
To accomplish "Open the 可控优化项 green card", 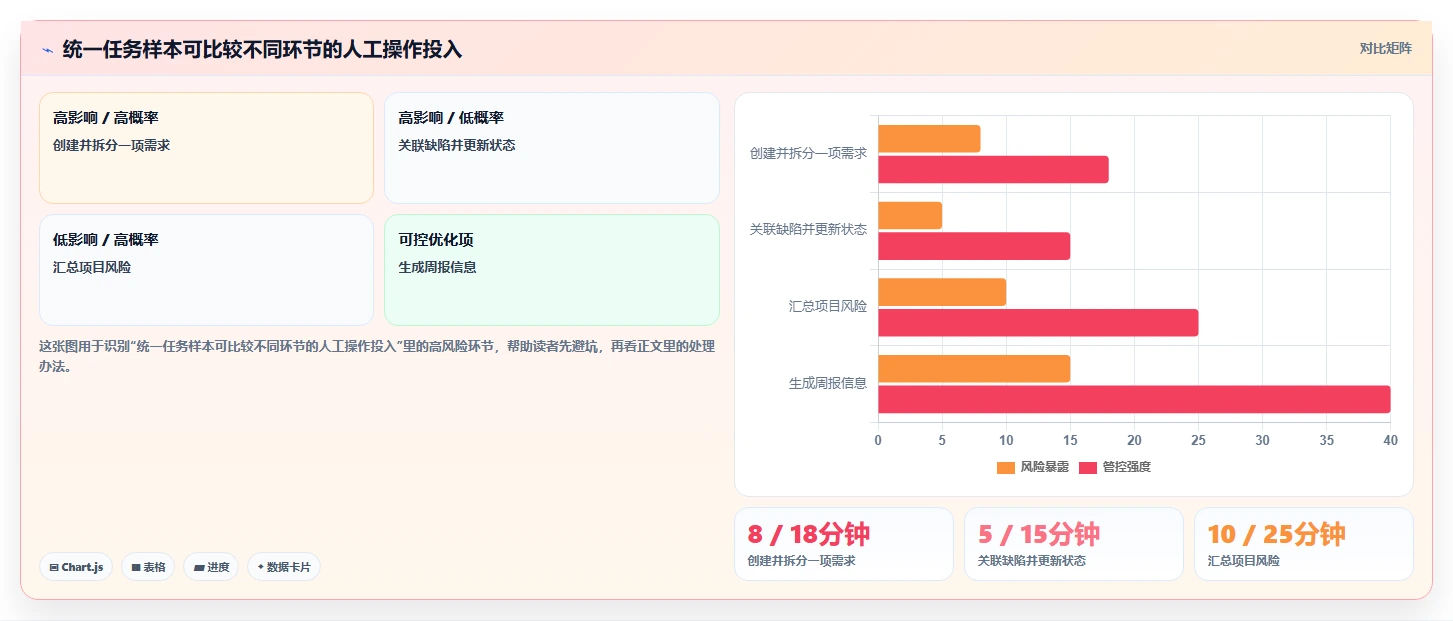I will point(552,270).
